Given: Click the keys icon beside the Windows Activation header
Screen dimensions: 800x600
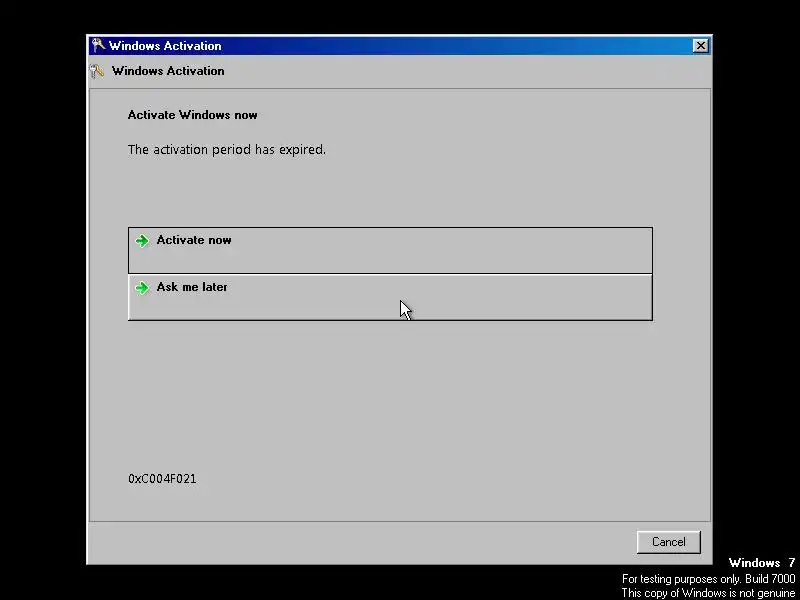Looking at the screenshot, I should [97, 71].
